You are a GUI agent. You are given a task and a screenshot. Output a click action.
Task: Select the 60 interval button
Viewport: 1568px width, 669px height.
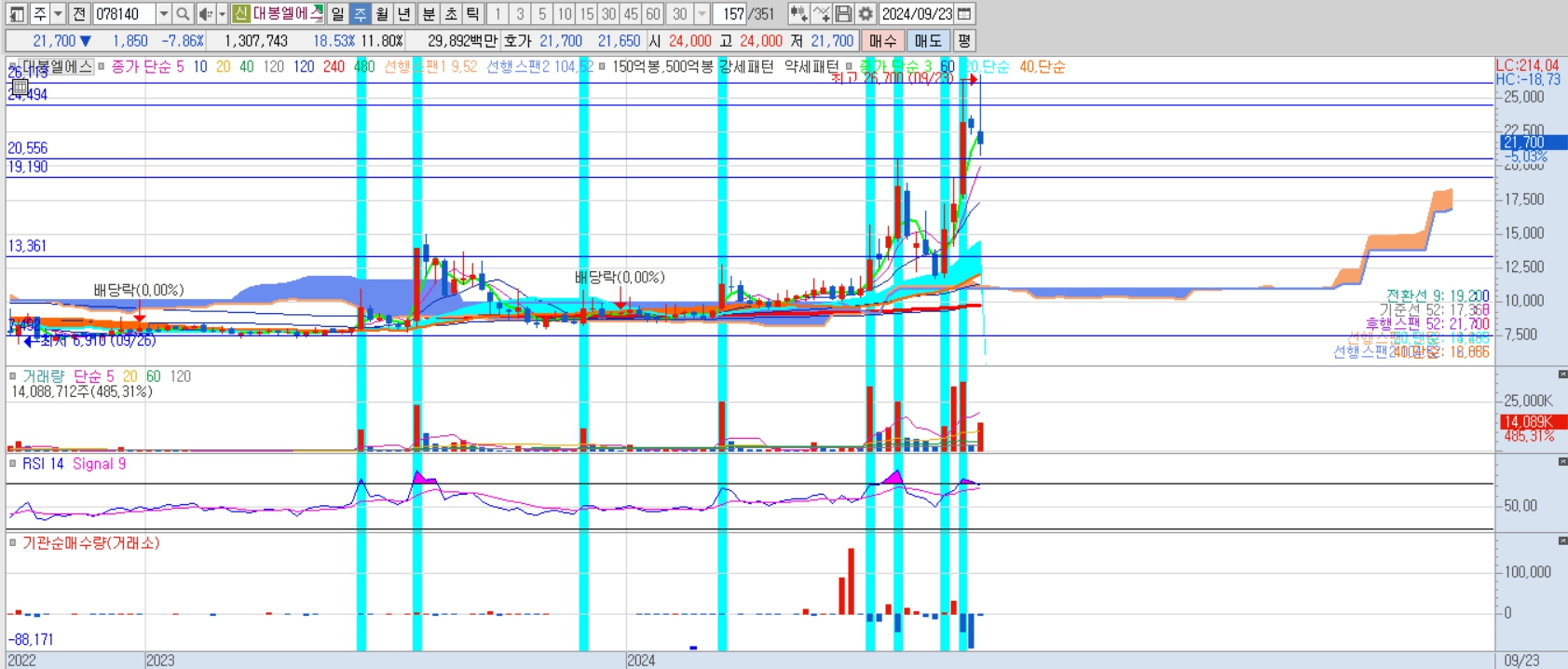pos(653,14)
